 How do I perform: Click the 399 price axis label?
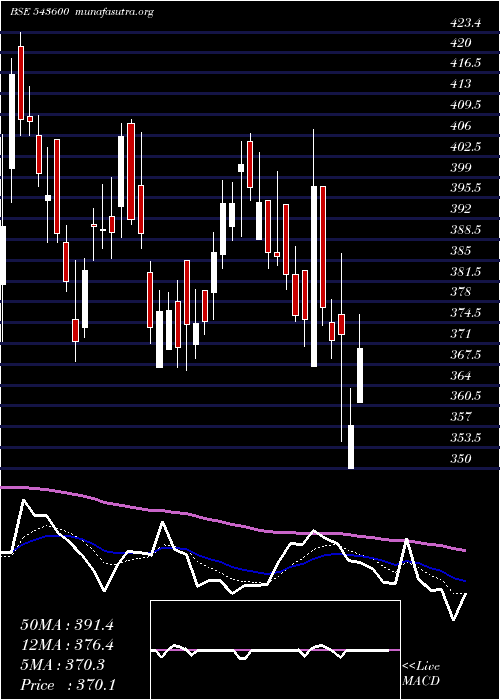pos(461,167)
